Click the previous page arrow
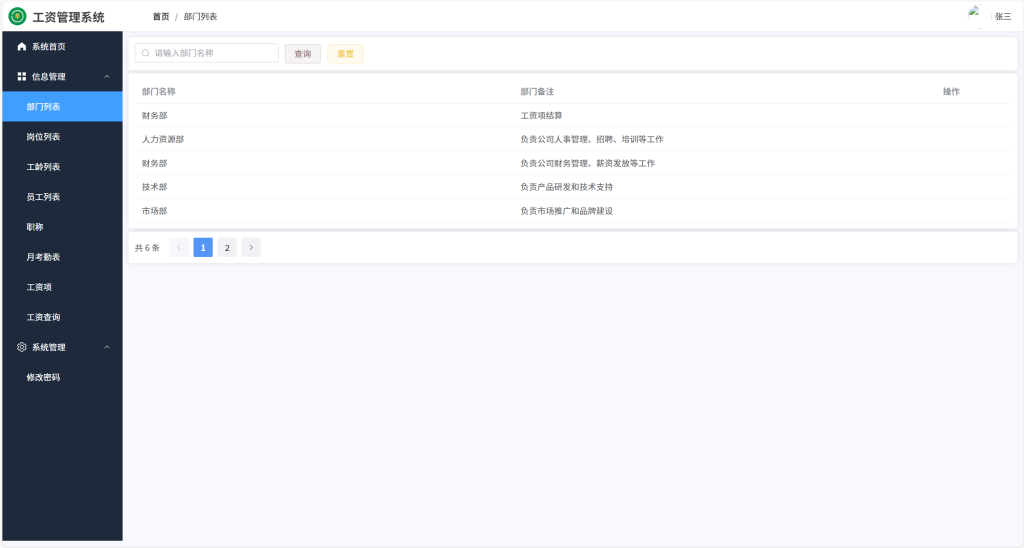This screenshot has height=548, width=1024. 179,248
